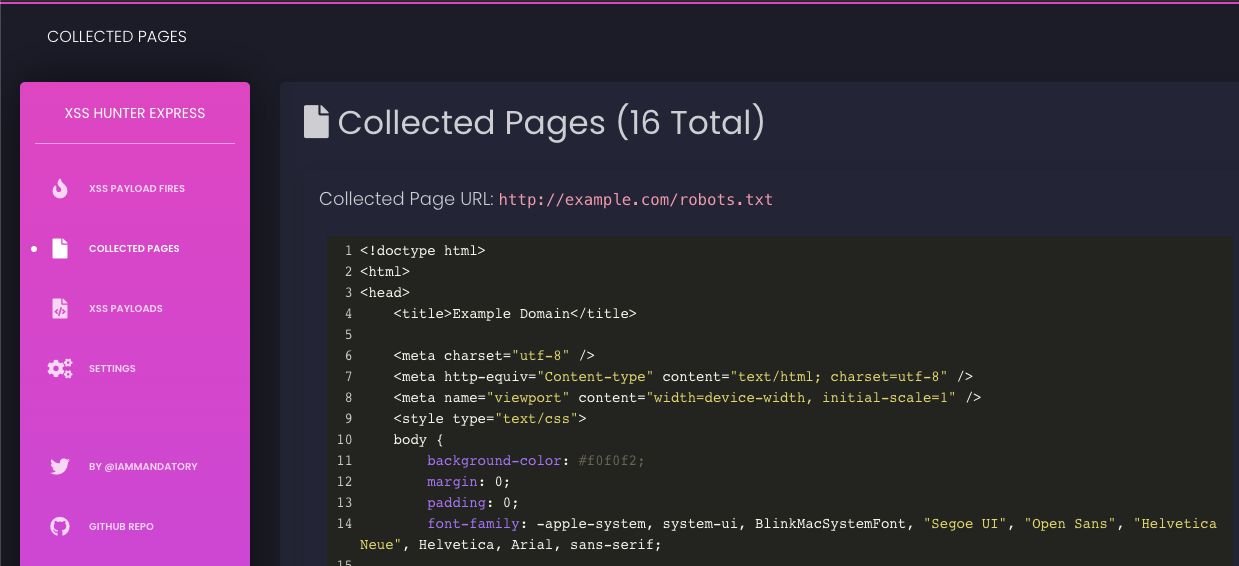The image size is (1239, 566).
Task: Click the Collected Page URL label
Action: (x=406, y=199)
